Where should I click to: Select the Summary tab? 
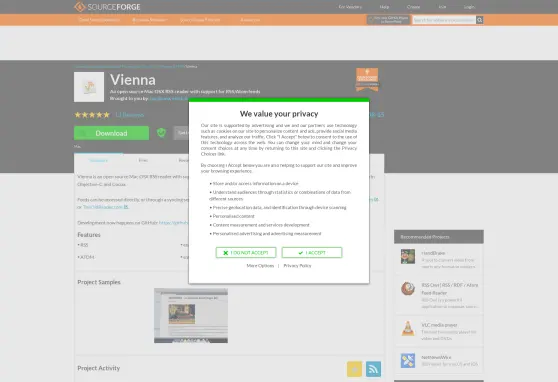pyautogui.click(x=99, y=160)
